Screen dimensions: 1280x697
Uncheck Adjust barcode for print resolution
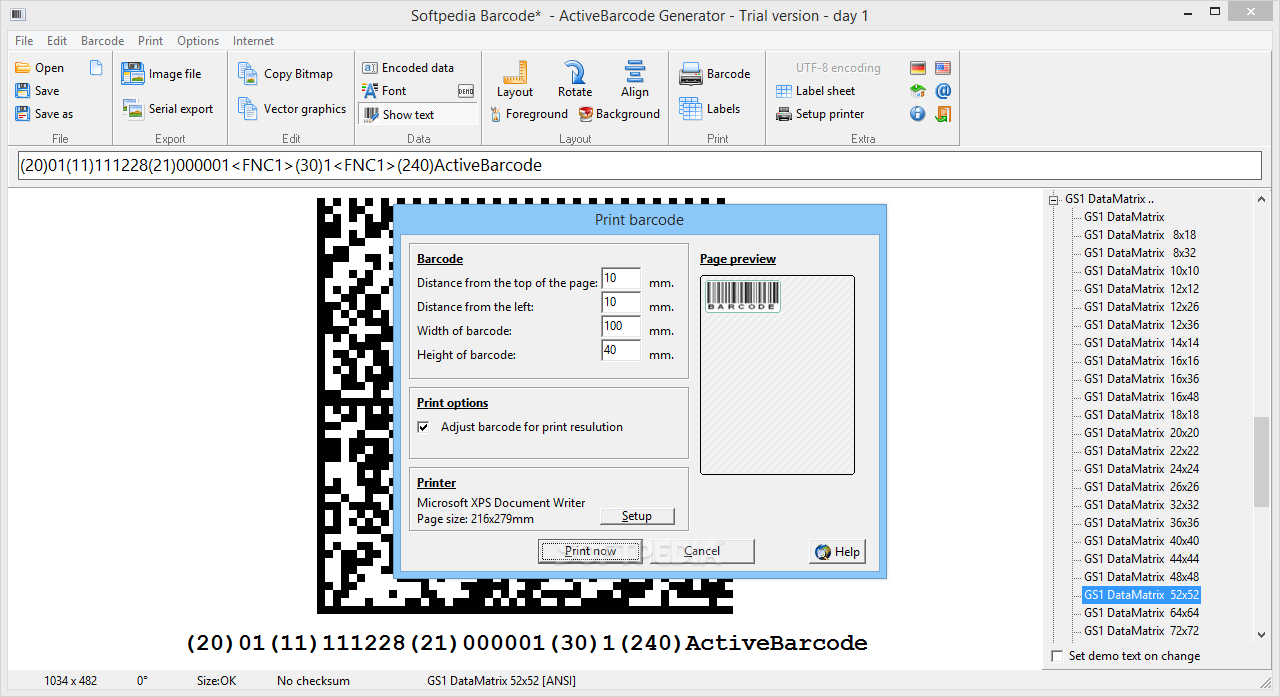point(424,427)
